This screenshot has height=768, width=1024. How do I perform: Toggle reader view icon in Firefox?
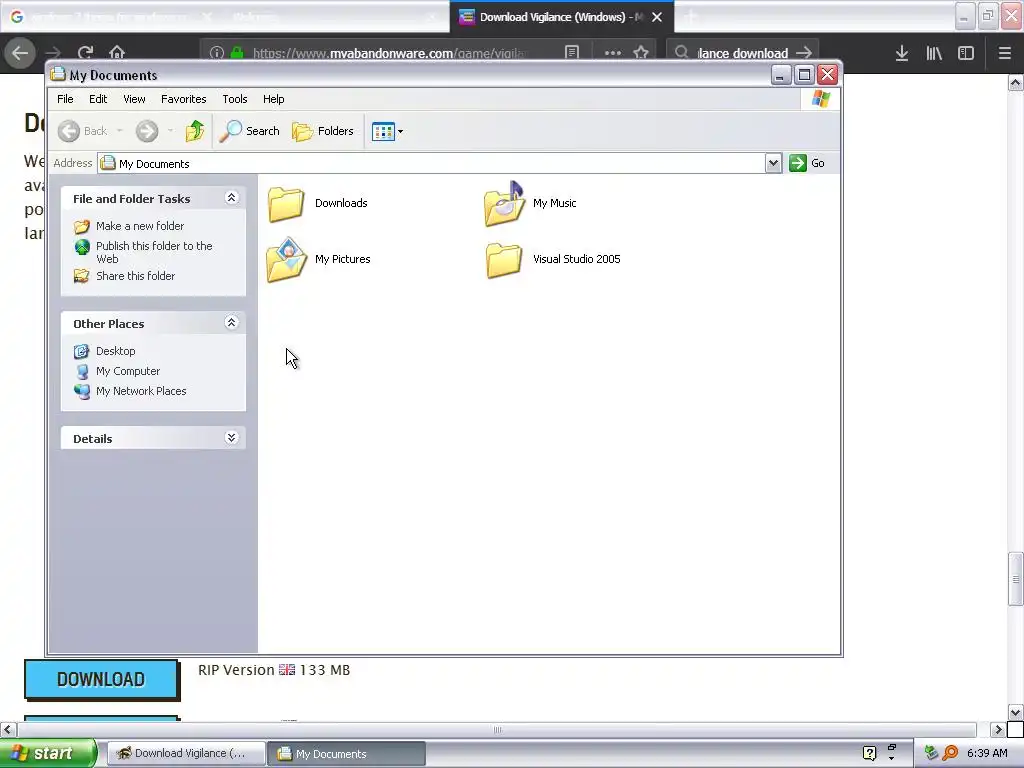click(x=572, y=53)
